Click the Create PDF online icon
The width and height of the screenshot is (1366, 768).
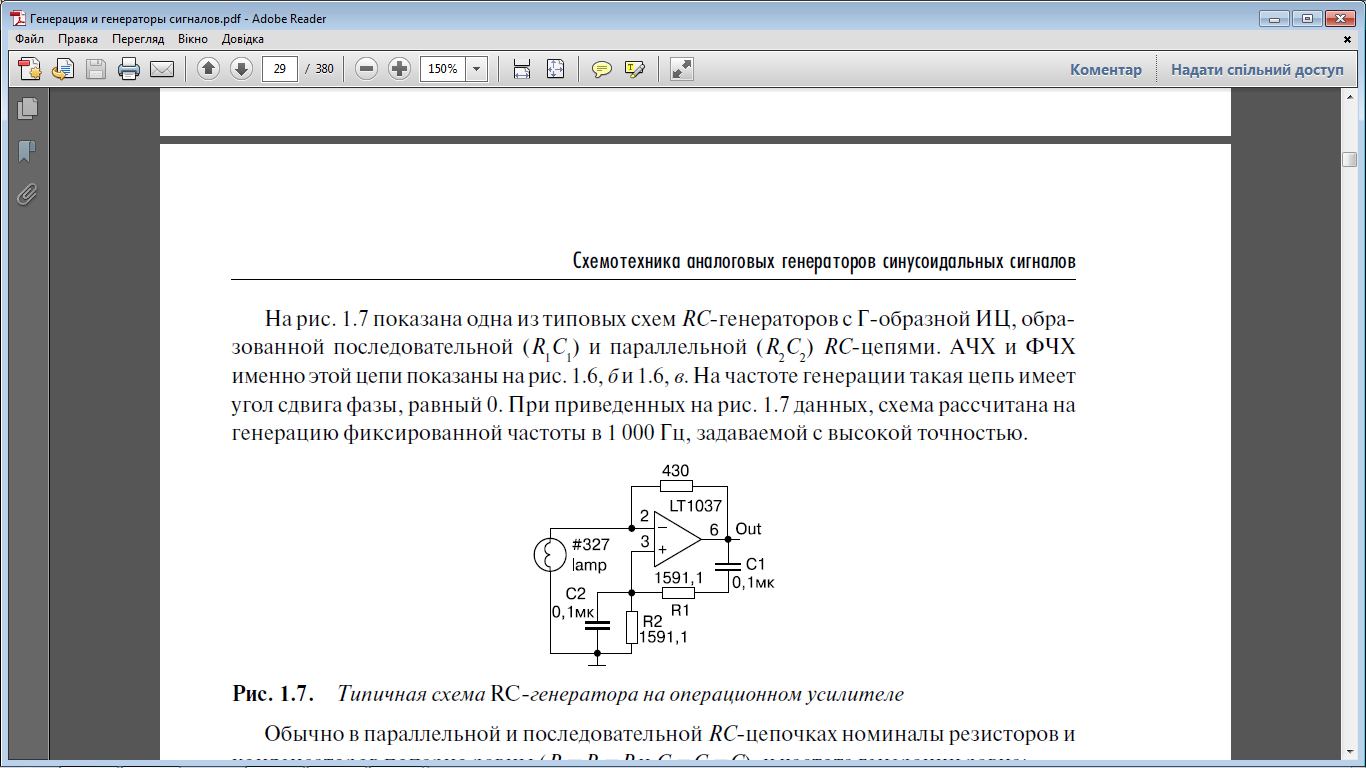click(x=29, y=69)
